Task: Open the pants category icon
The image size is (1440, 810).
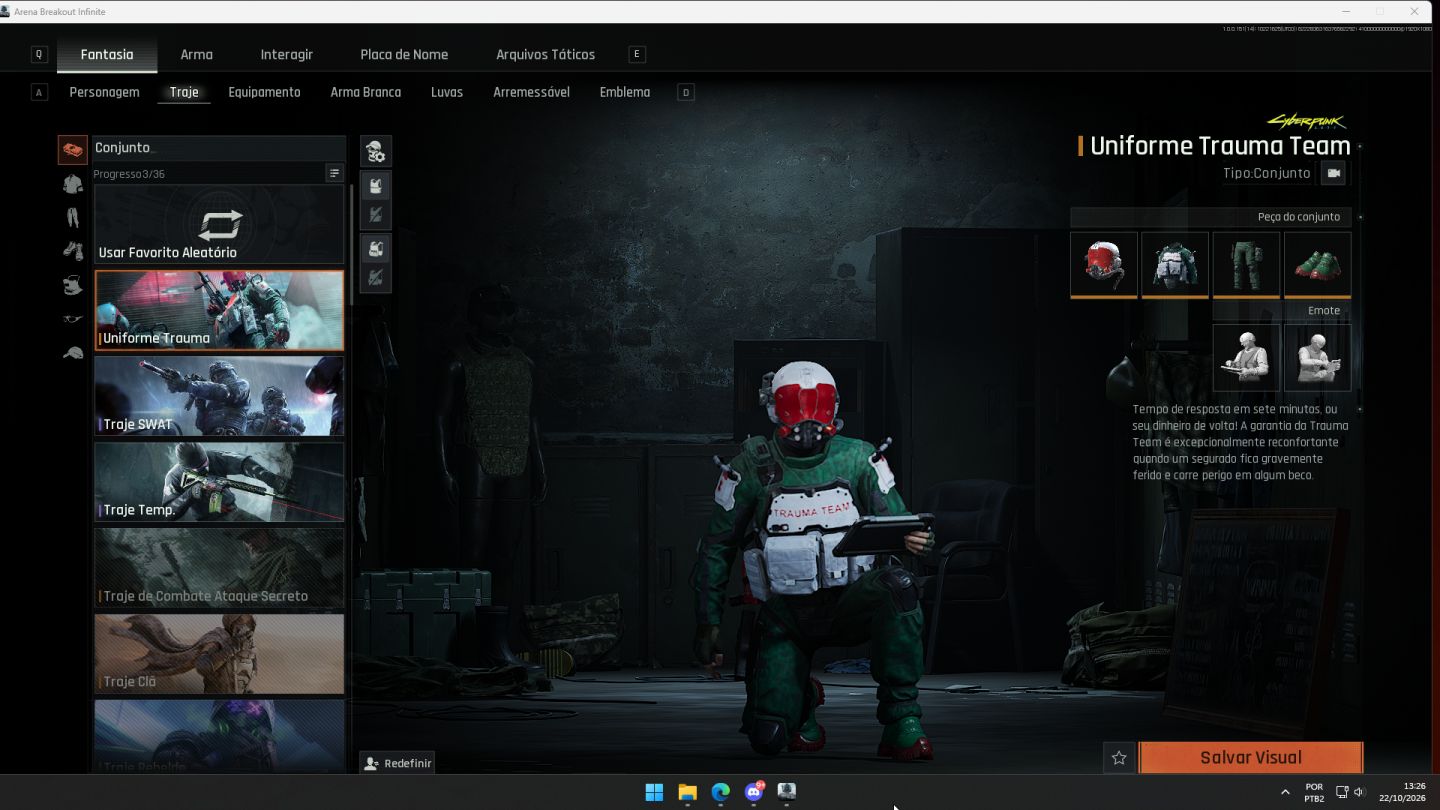Action: (73, 218)
